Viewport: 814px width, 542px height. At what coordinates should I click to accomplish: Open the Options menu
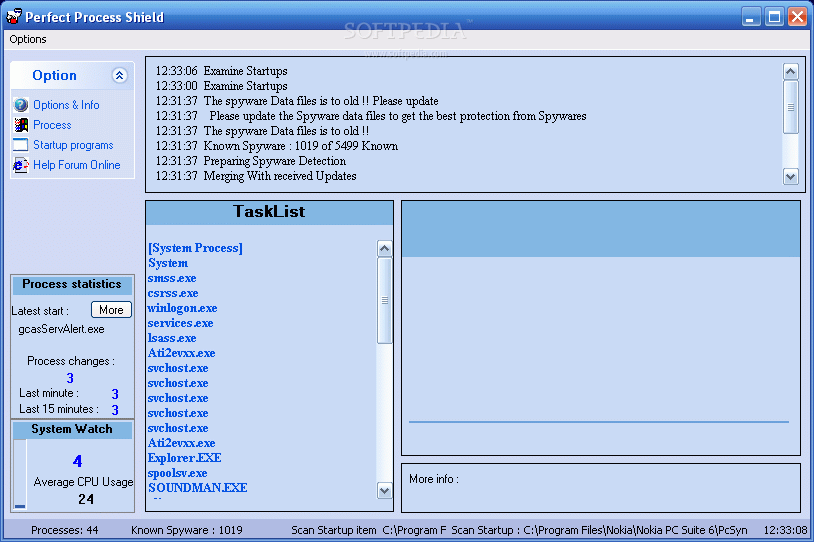click(x=28, y=39)
